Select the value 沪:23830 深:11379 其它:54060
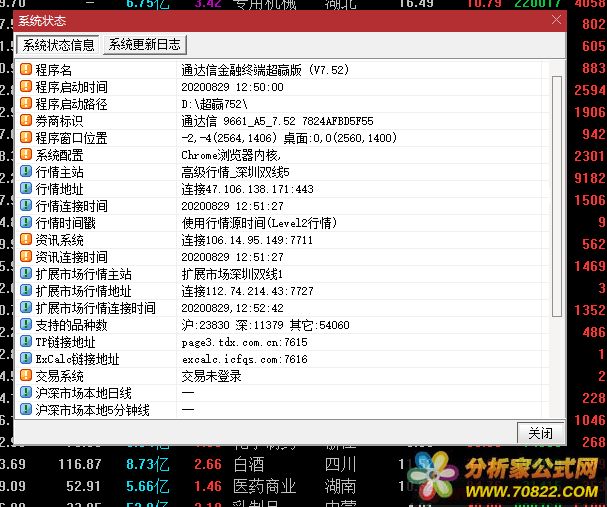Viewport: 607px width, 507px height. [x=265, y=325]
